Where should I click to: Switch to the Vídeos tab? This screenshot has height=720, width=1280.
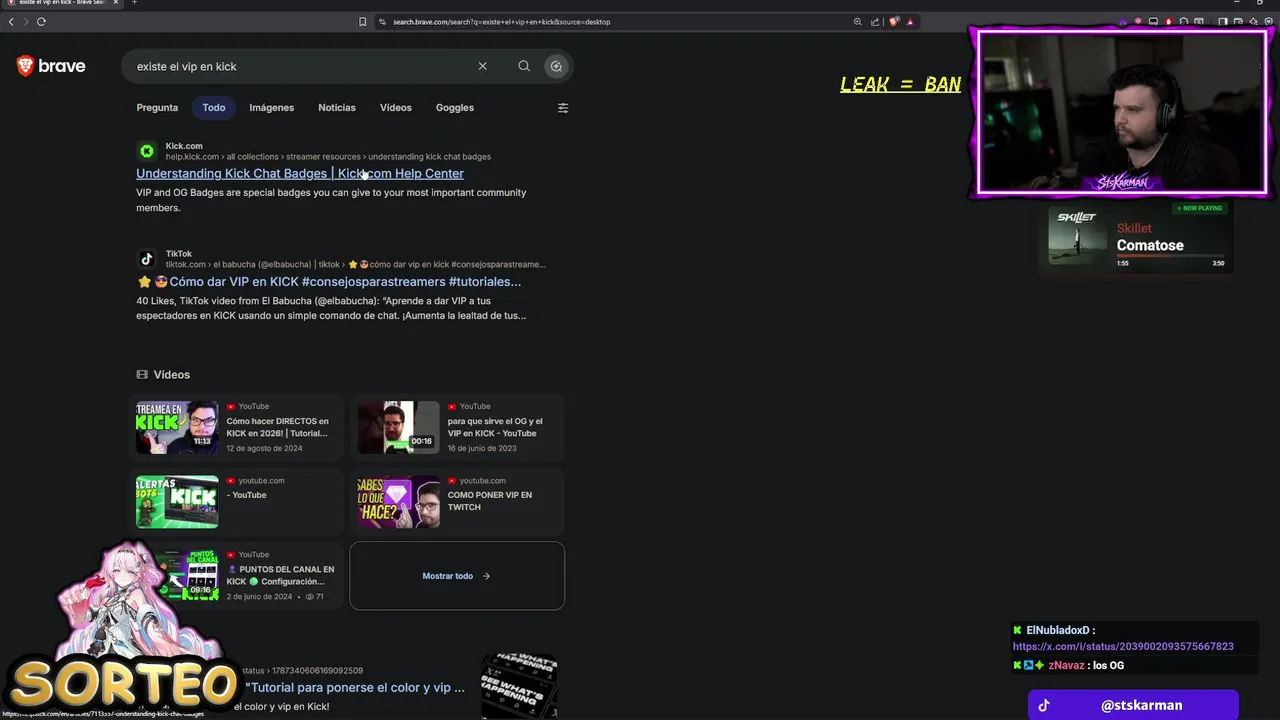pos(396,107)
